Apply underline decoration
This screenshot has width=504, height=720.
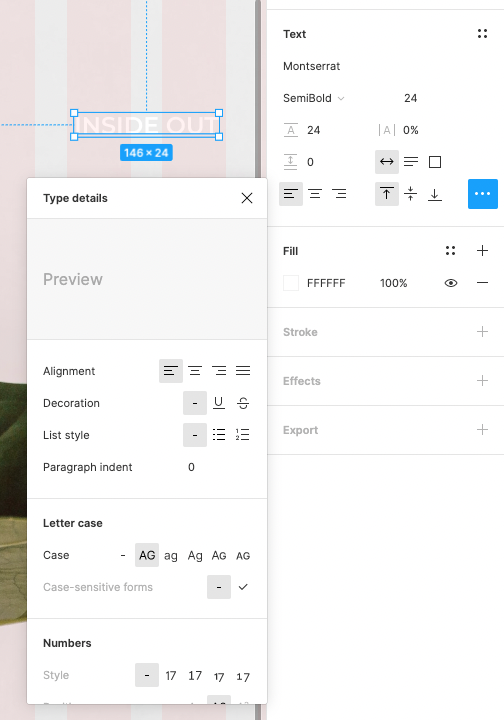(x=219, y=403)
